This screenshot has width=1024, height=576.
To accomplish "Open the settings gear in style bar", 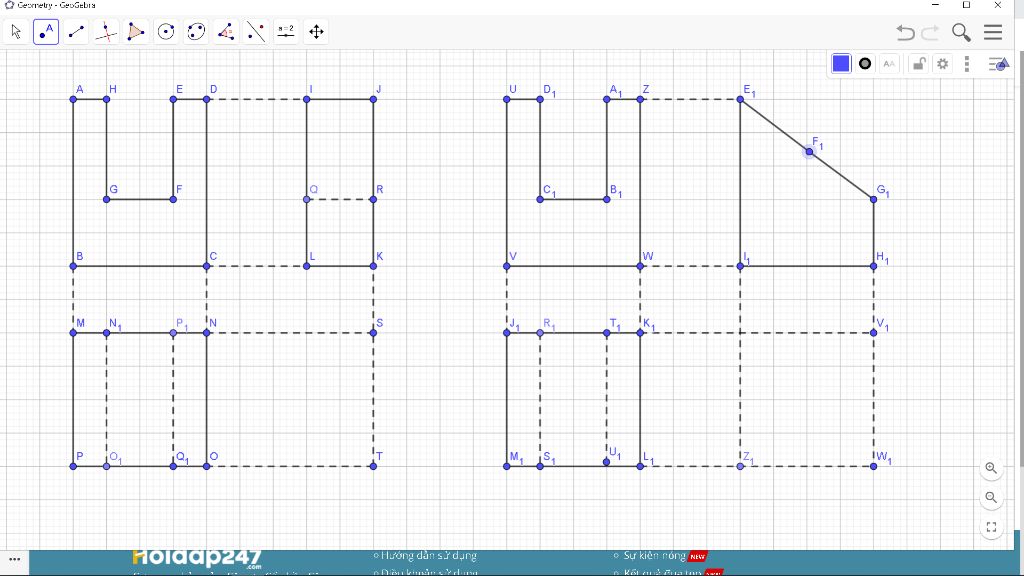I will click(942, 63).
